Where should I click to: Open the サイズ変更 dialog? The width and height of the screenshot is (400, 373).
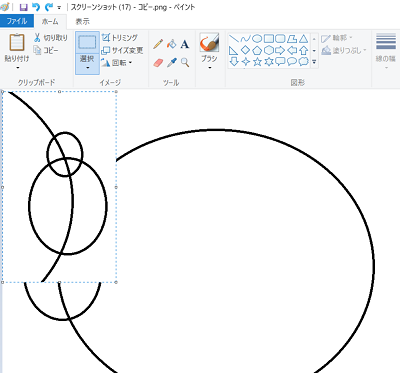coord(122,50)
